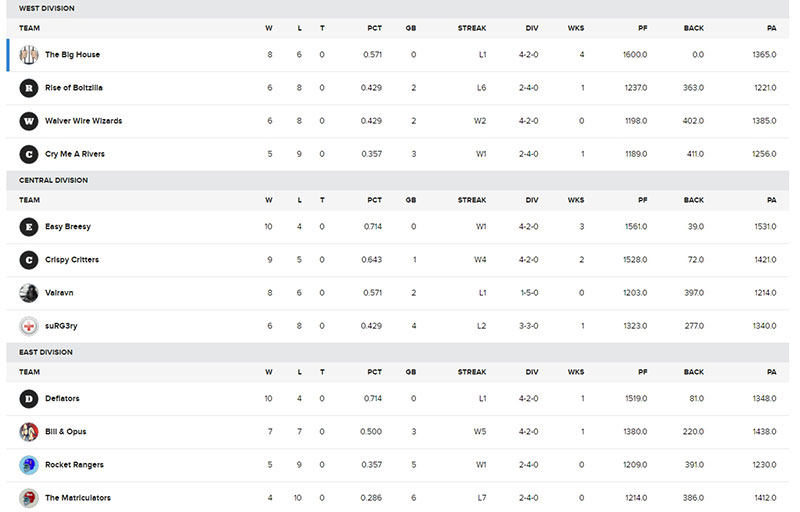Click the West Division header bar
The height and width of the screenshot is (512, 800).
(397, 9)
